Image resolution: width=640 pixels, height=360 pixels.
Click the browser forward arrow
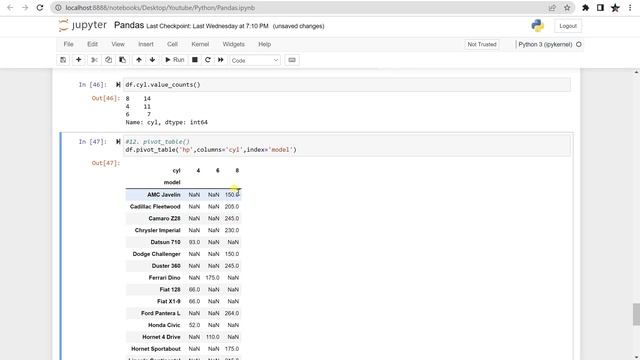pyautogui.click(x=25, y=8)
